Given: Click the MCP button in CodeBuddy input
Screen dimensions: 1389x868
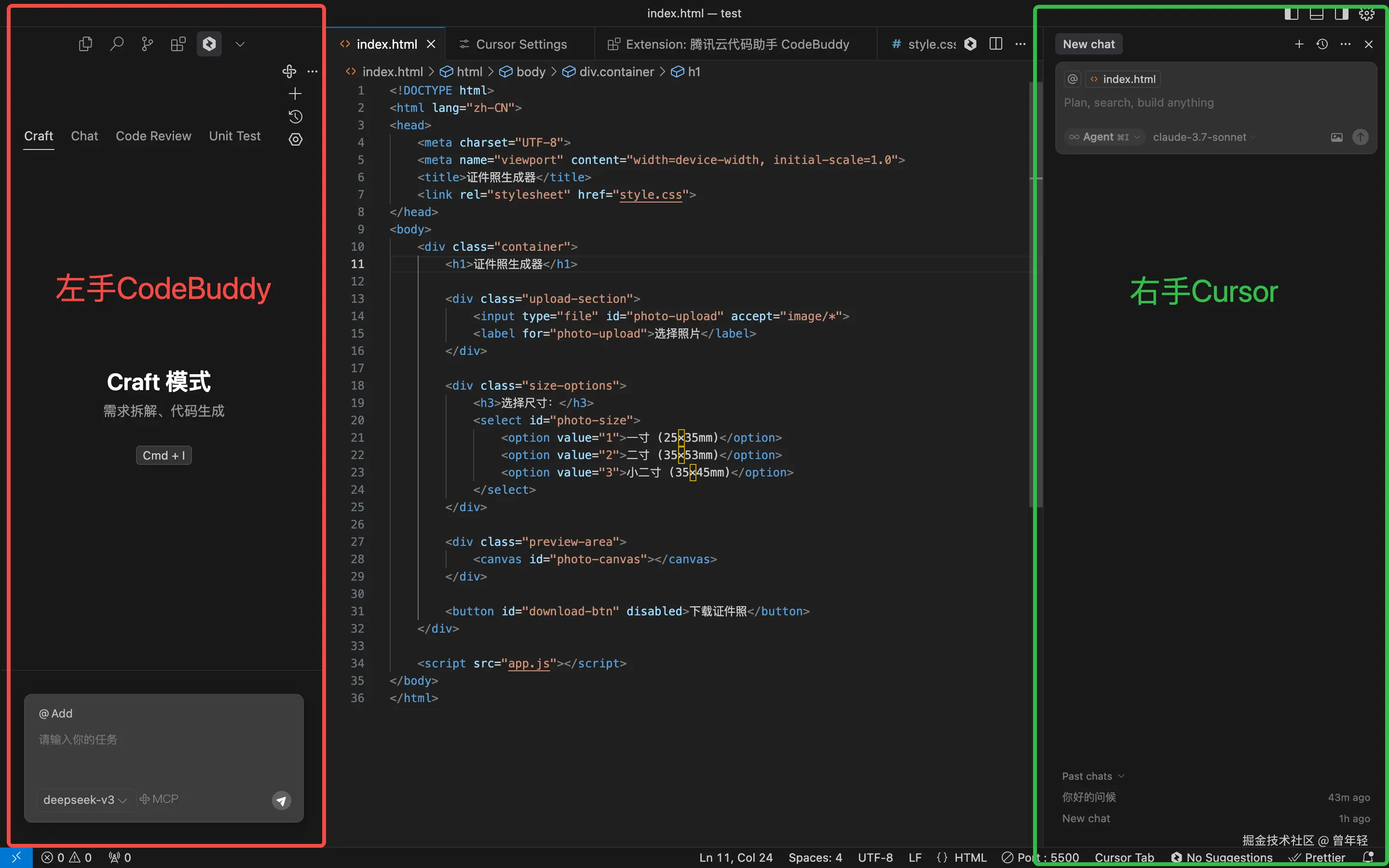Looking at the screenshot, I should (x=159, y=799).
